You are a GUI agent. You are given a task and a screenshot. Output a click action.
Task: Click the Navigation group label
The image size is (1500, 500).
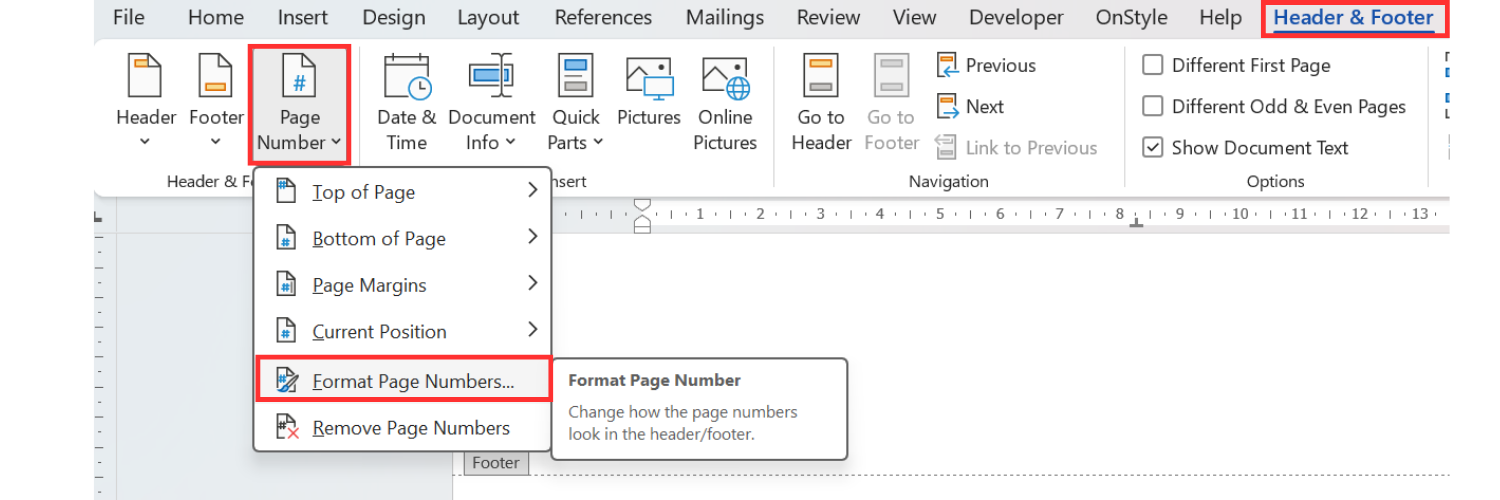tap(948, 181)
